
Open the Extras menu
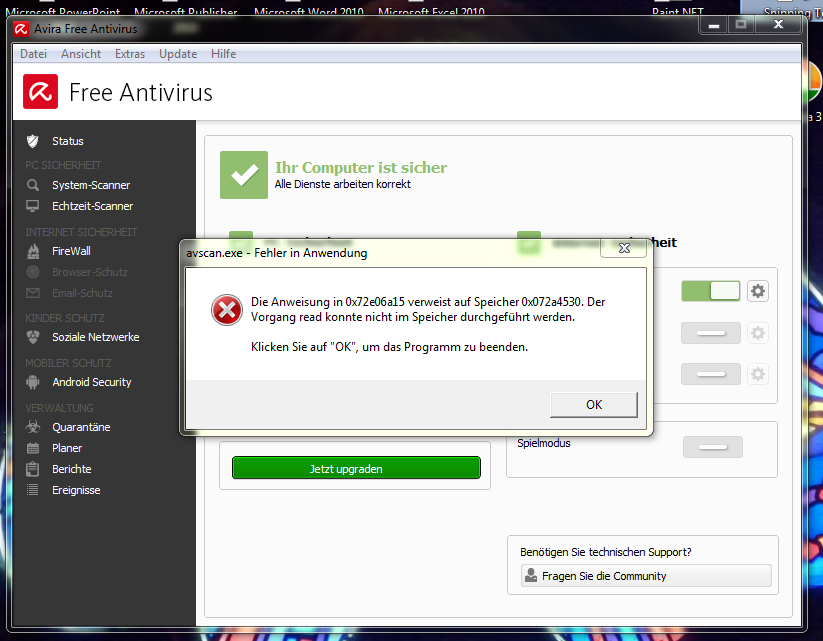tap(130, 54)
